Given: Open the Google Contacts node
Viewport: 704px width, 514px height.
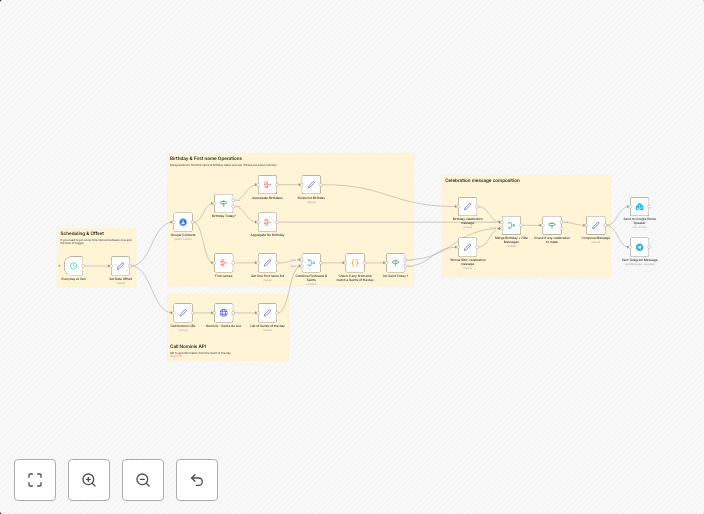Looking at the screenshot, I should [183, 222].
